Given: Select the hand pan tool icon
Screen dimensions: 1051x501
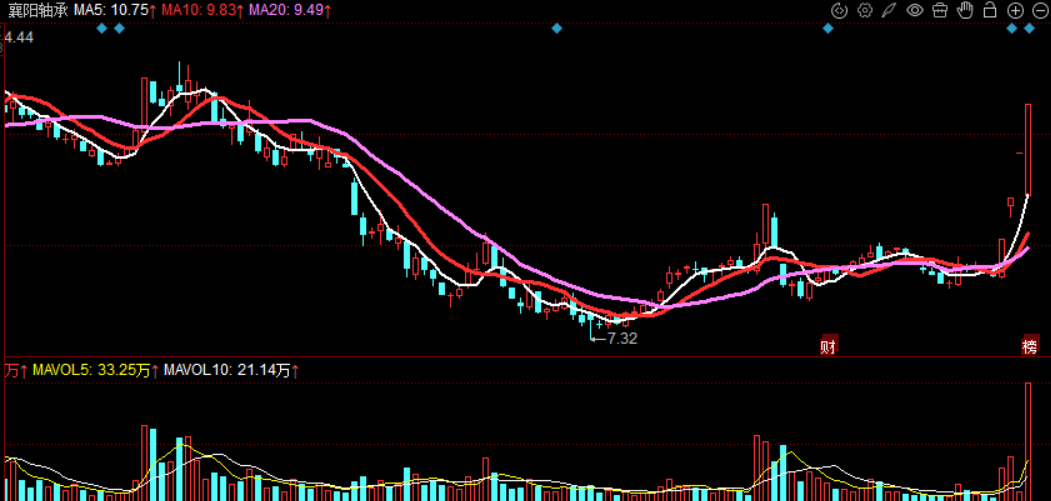Looking at the screenshot, I should coord(965,10).
